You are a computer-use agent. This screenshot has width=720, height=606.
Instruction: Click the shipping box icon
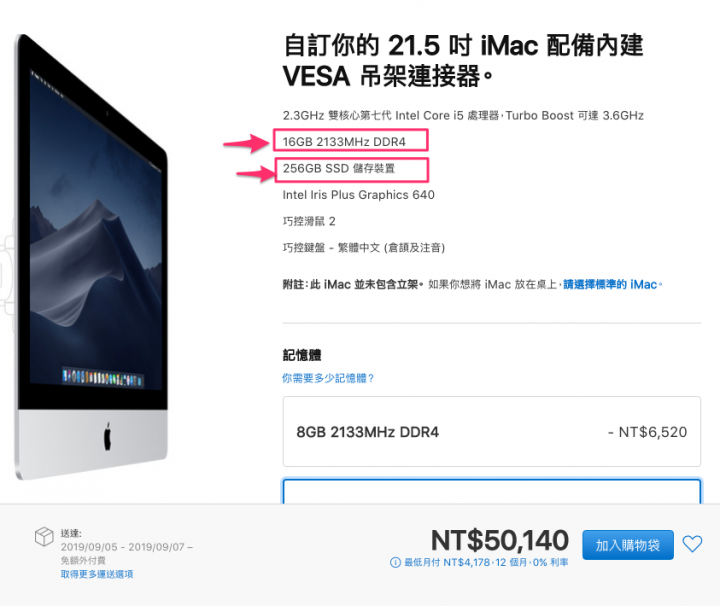click(x=44, y=536)
